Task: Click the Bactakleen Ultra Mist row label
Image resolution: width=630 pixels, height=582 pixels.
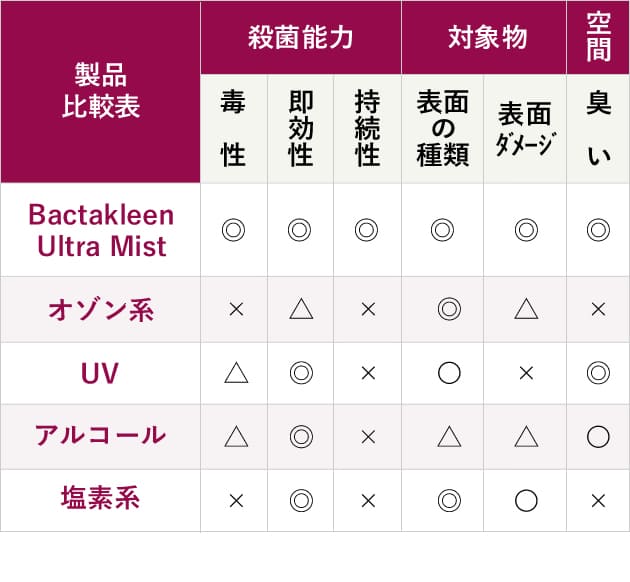Action: 100,230
